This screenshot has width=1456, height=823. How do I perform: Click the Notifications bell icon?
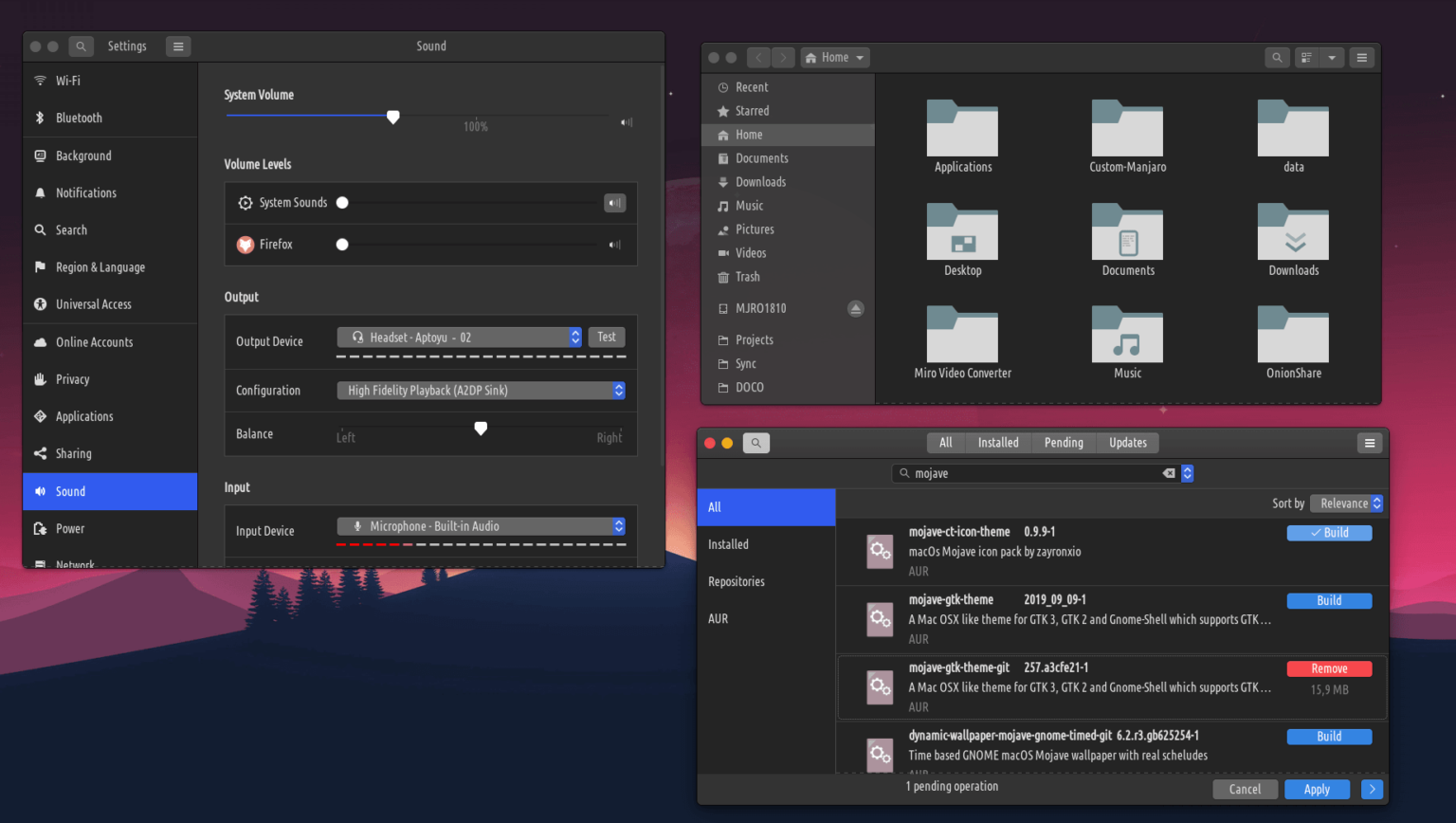click(38, 192)
